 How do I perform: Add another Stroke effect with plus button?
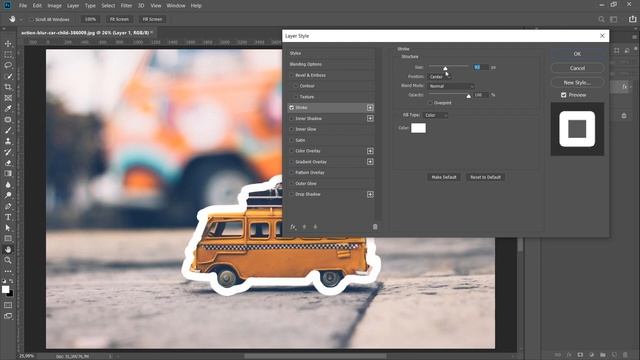point(370,108)
